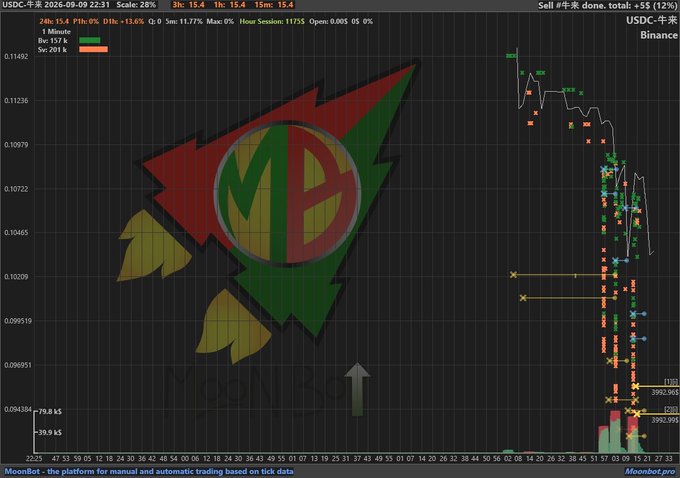The image size is (680, 478).
Task: Open the MoonBot platform description link
Action: [149, 471]
